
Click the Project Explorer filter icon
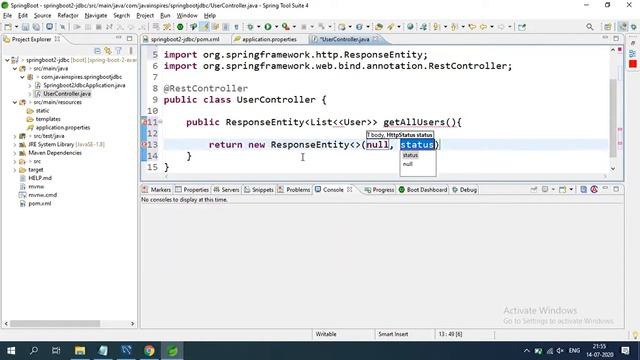tap(118, 51)
